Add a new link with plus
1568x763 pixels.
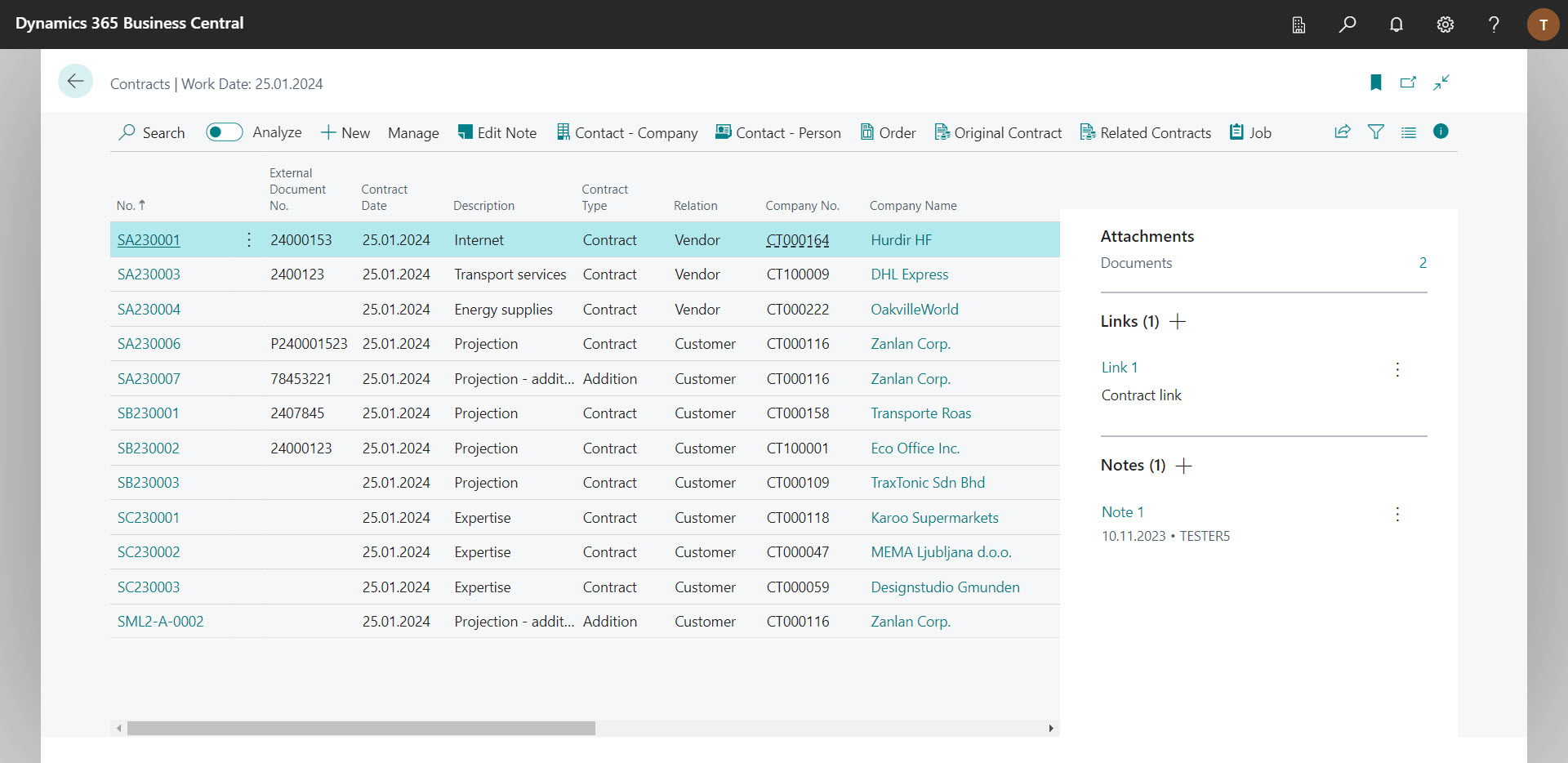pos(1178,322)
